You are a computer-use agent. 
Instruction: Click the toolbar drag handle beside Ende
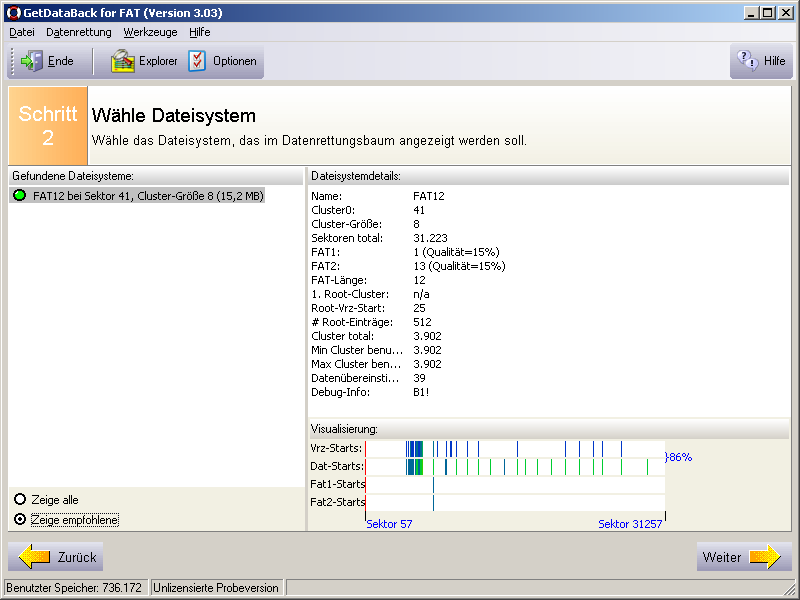(x=13, y=61)
